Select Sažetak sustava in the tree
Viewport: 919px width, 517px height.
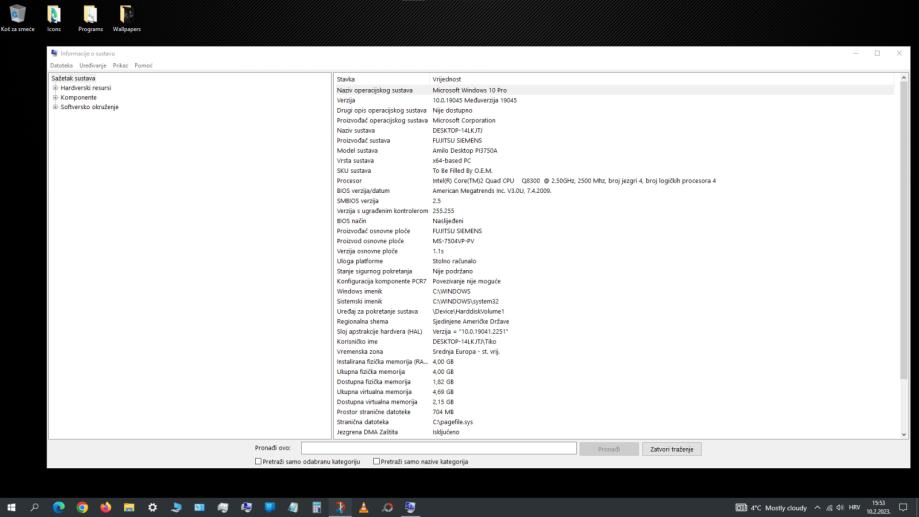click(x=73, y=78)
